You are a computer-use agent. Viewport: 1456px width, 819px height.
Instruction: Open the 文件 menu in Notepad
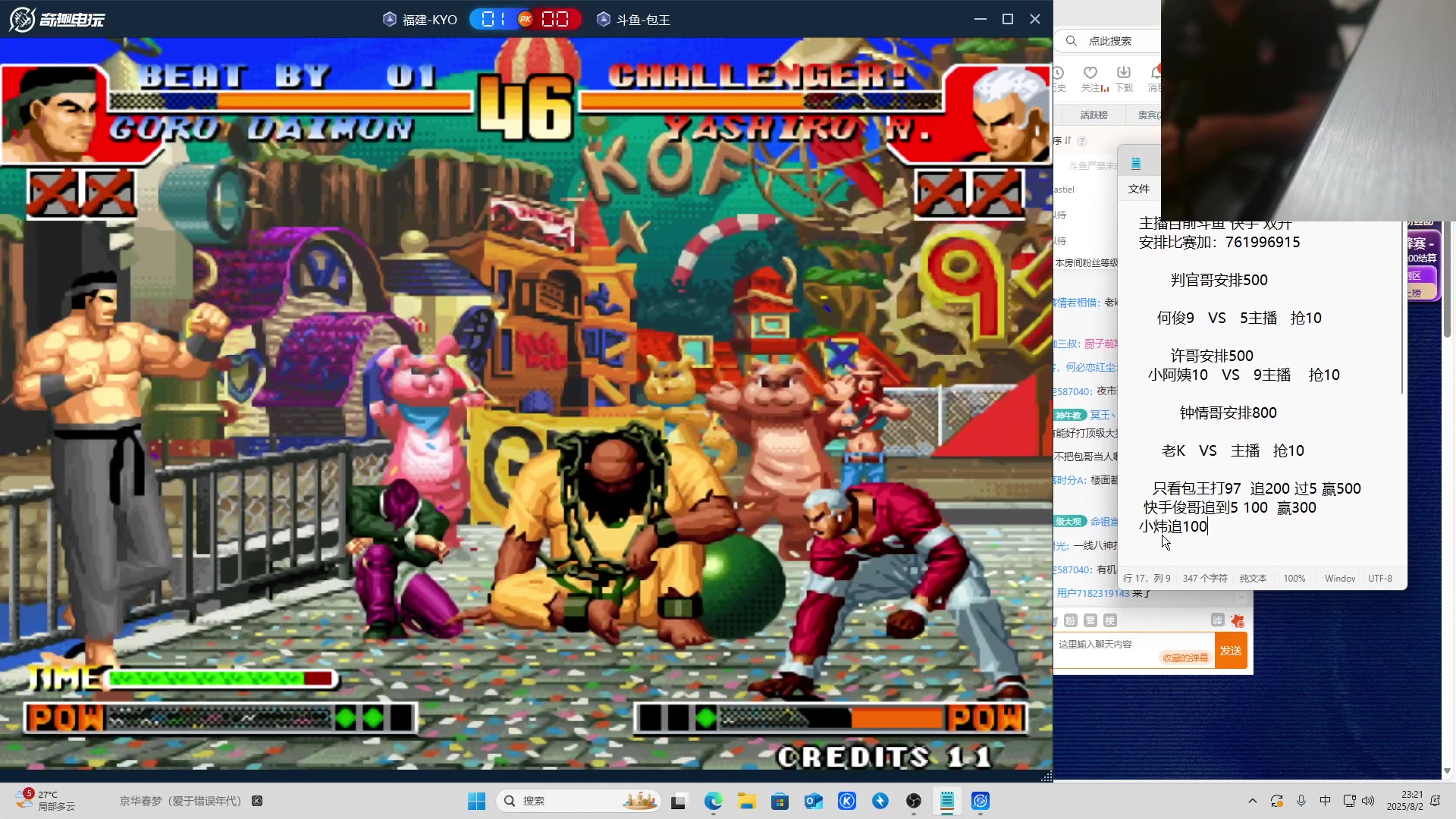1138,189
